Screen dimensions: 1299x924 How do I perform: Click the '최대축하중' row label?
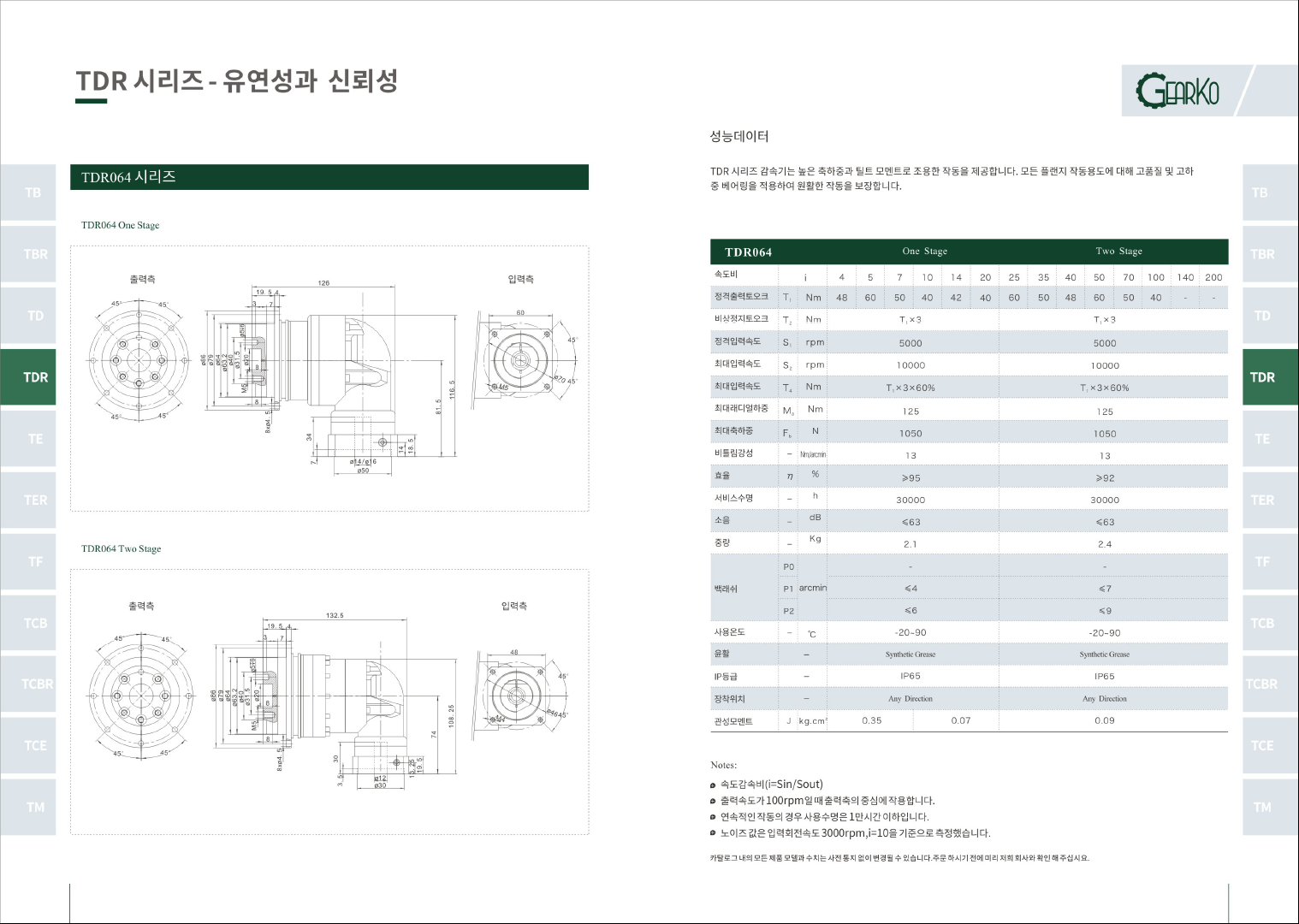pyautogui.click(x=733, y=430)
